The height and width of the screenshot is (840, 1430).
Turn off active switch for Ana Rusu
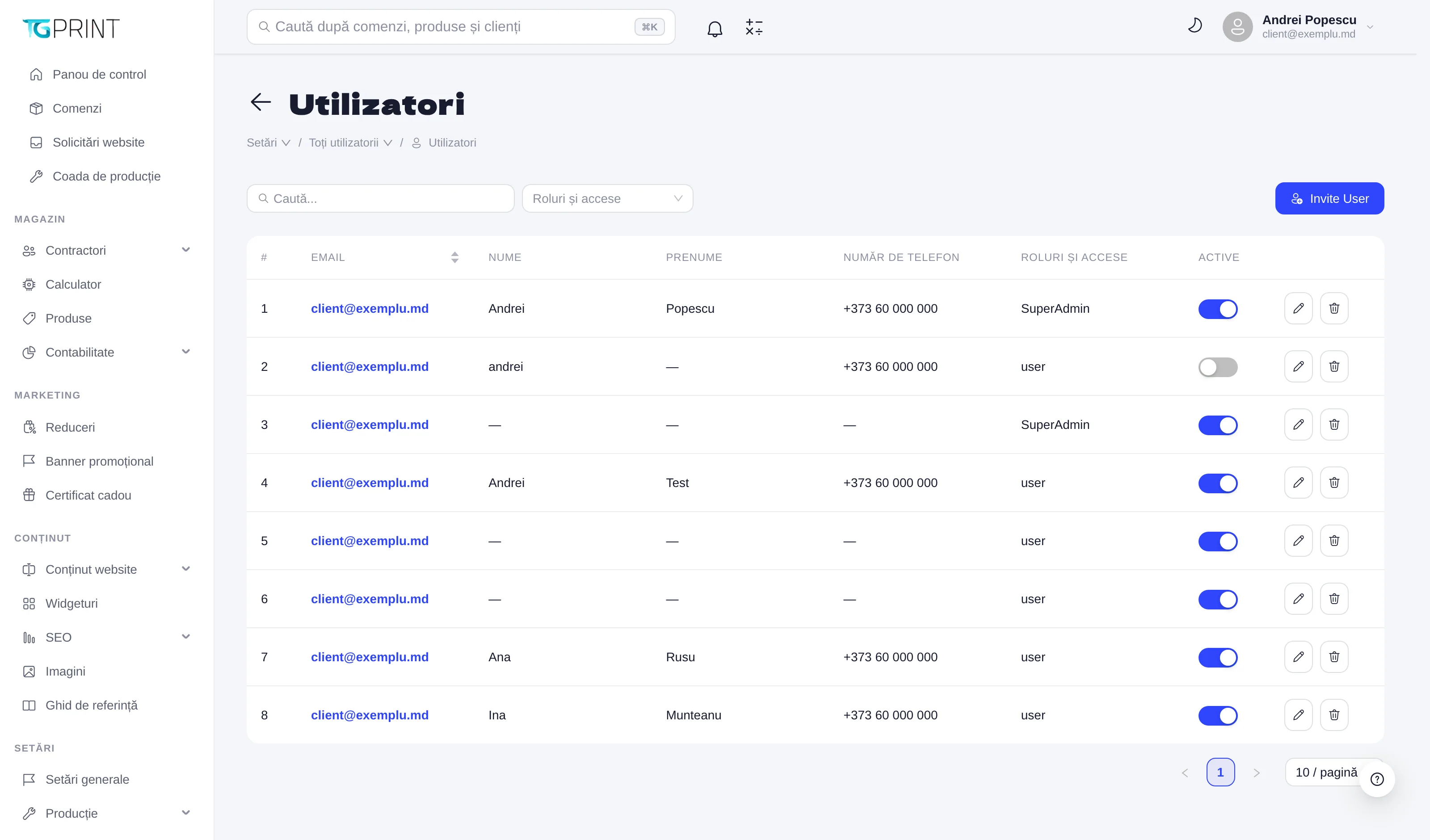pyautogui.click(x=1218, y=657)
